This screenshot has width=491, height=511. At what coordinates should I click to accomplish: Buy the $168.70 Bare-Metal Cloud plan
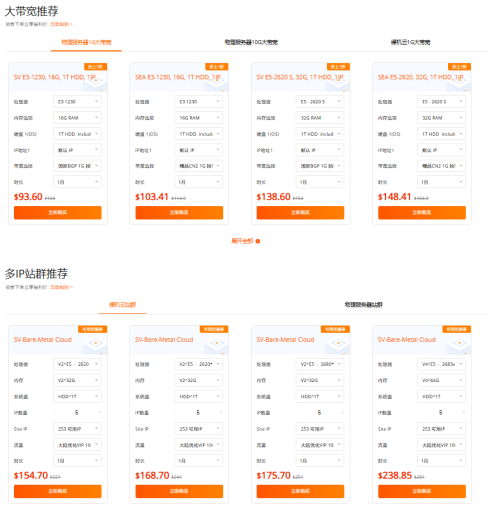click(179, 491)
